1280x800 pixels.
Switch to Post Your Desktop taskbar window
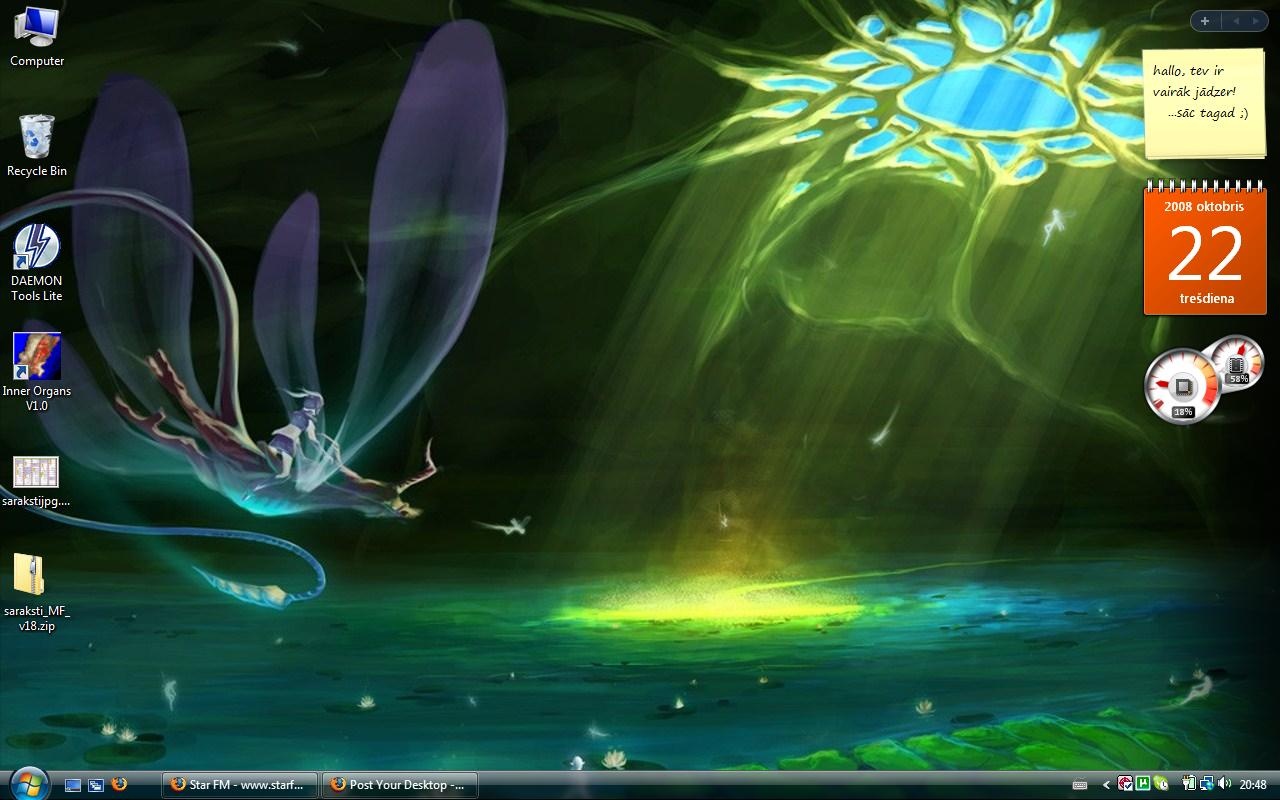pos(400,785)
